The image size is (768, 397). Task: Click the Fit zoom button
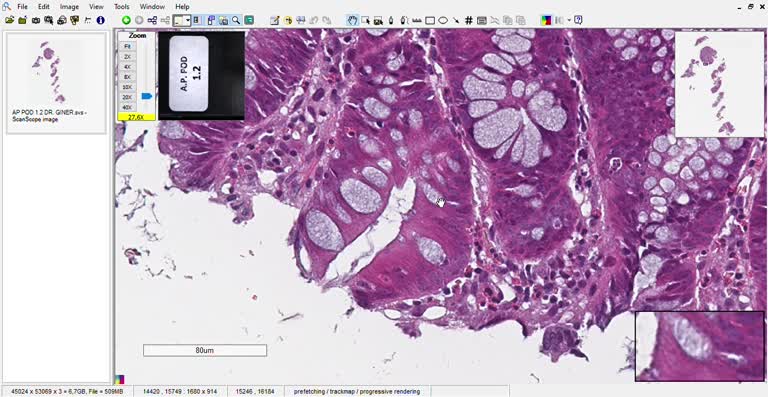click(x=127, y=46)
